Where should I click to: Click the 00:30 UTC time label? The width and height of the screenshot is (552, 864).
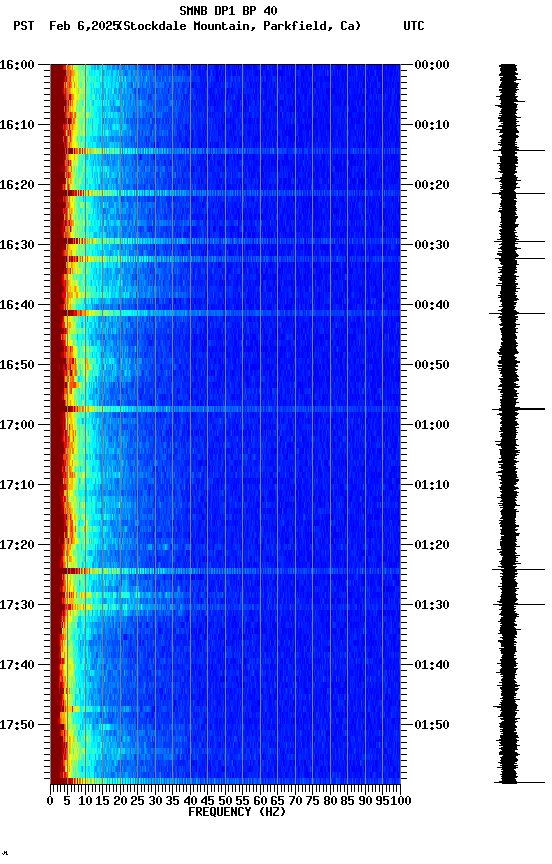432,245
